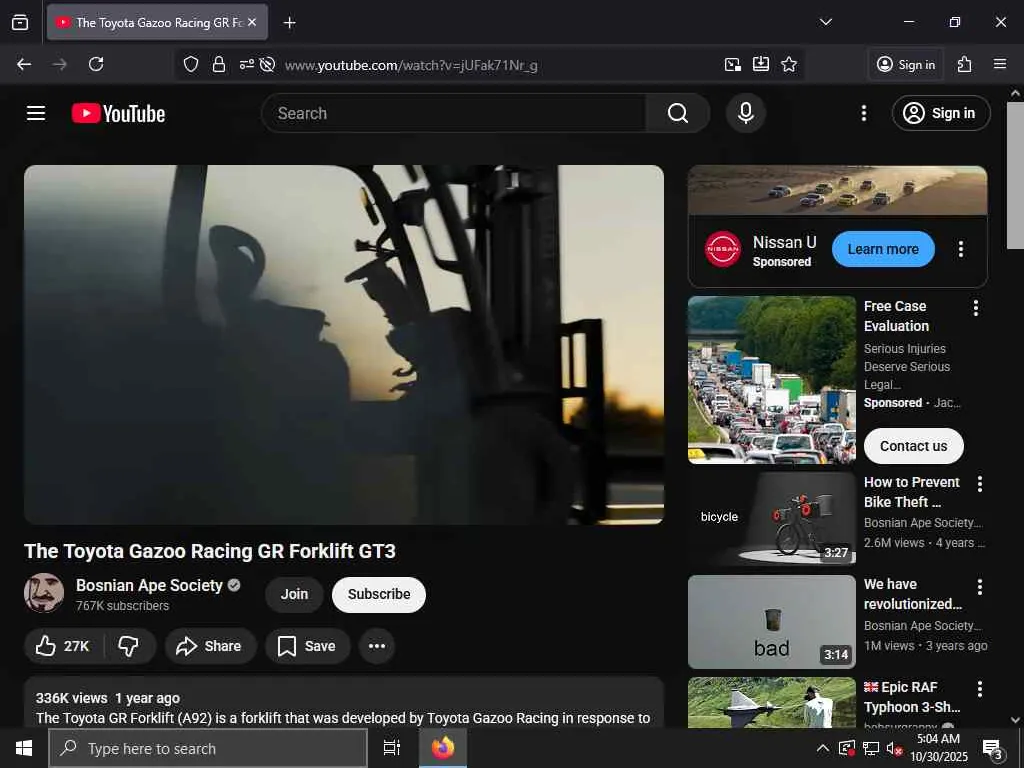The height and width of the screenshot is (768, 1024).
Task: Click Learn more on Nissan ad
Action: 883,249
